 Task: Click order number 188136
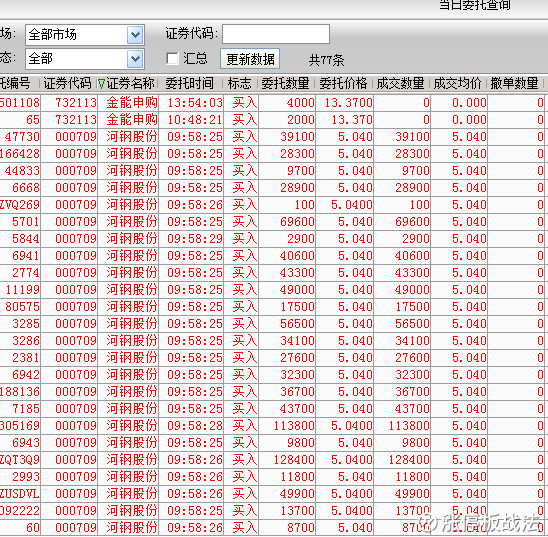click(20, 392)
